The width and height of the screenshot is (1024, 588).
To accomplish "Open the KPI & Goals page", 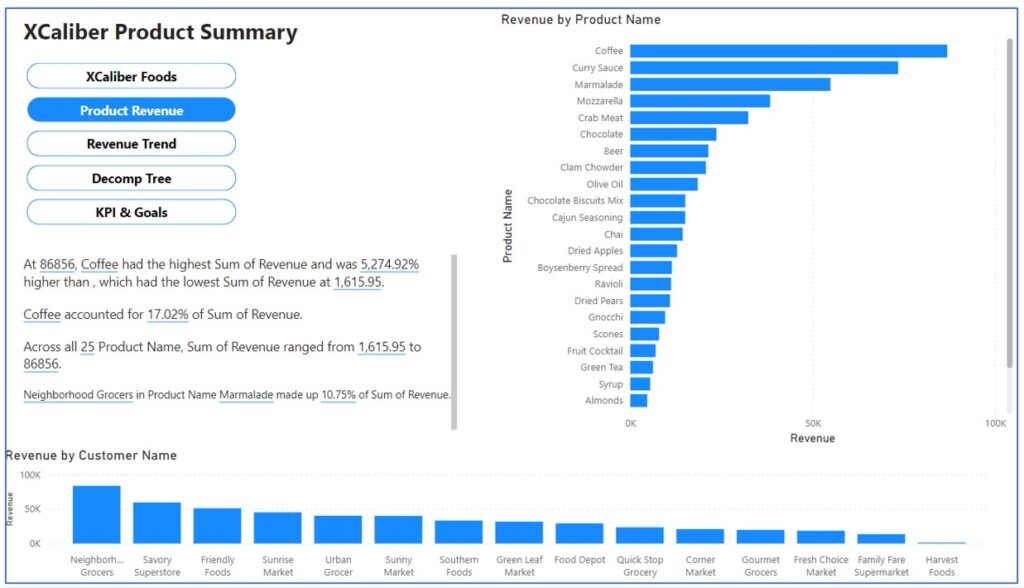I will (131, 212).
